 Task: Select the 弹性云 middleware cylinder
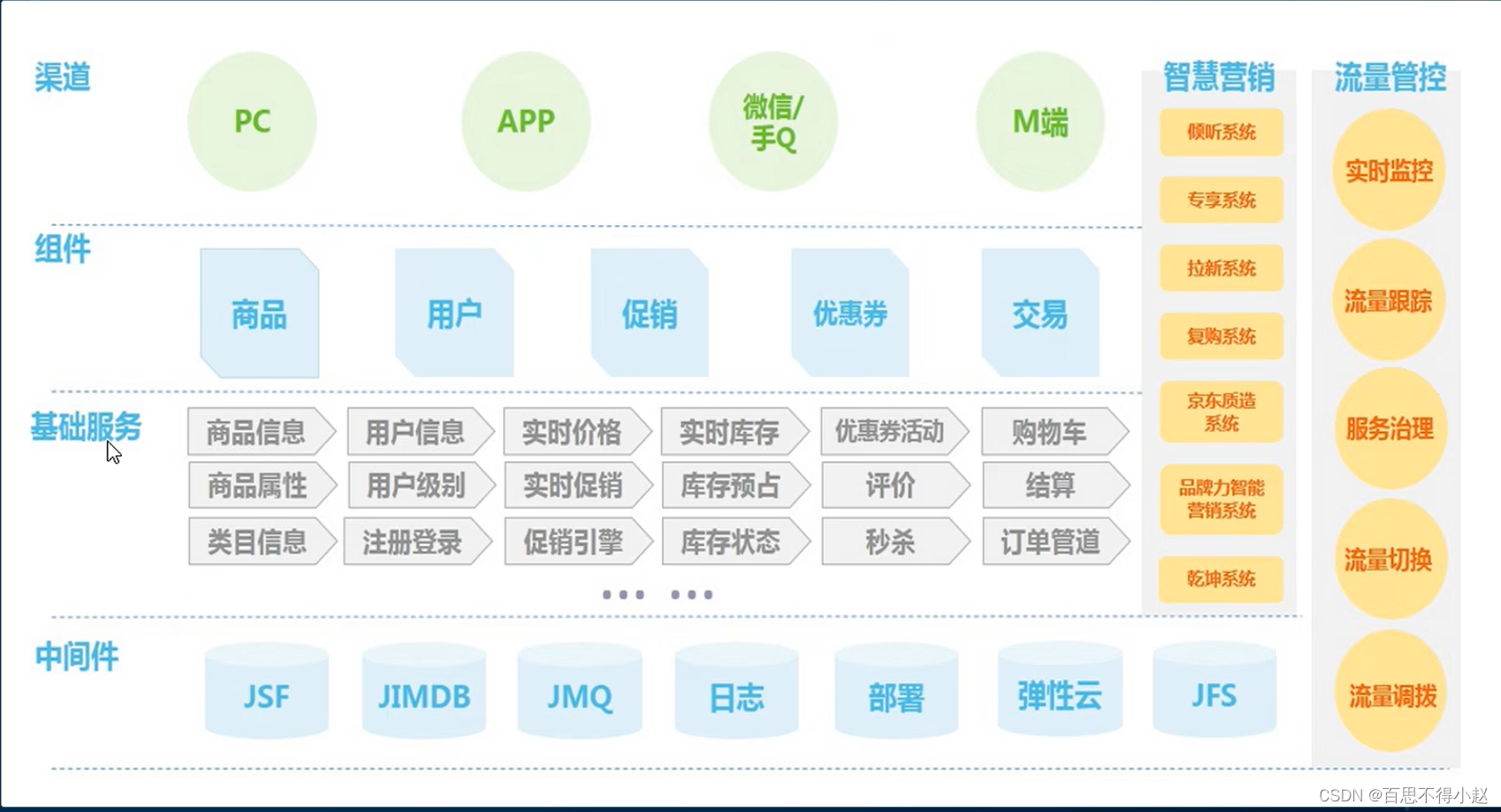coord(1060,691)
